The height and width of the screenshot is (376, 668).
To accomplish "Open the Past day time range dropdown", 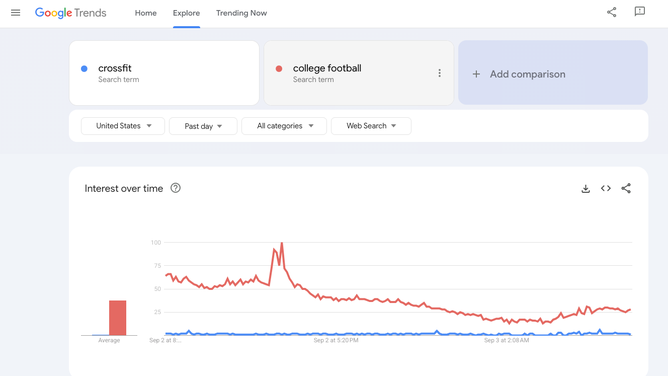I will (203, 126).
